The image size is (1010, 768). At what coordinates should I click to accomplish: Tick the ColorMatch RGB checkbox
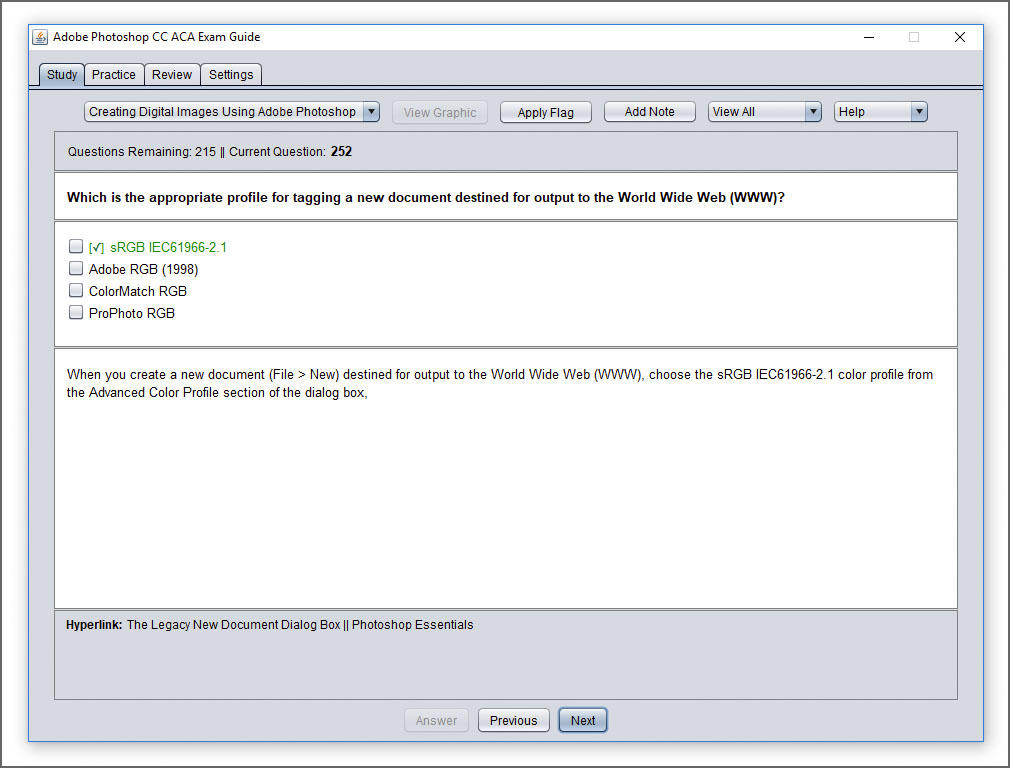click(76, 290)
